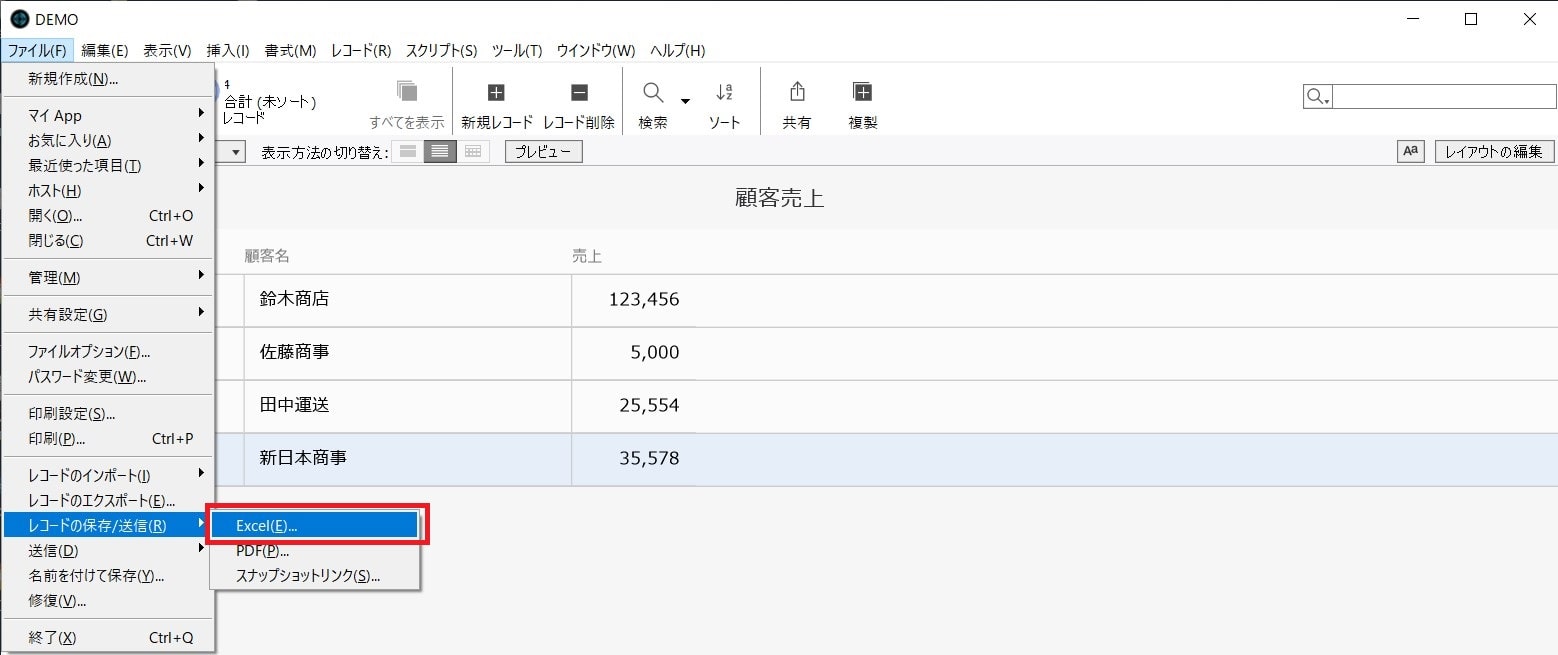Select Excel(E) from the save/send submenu
The image size is (1558, 655).
tap(315, 524)
